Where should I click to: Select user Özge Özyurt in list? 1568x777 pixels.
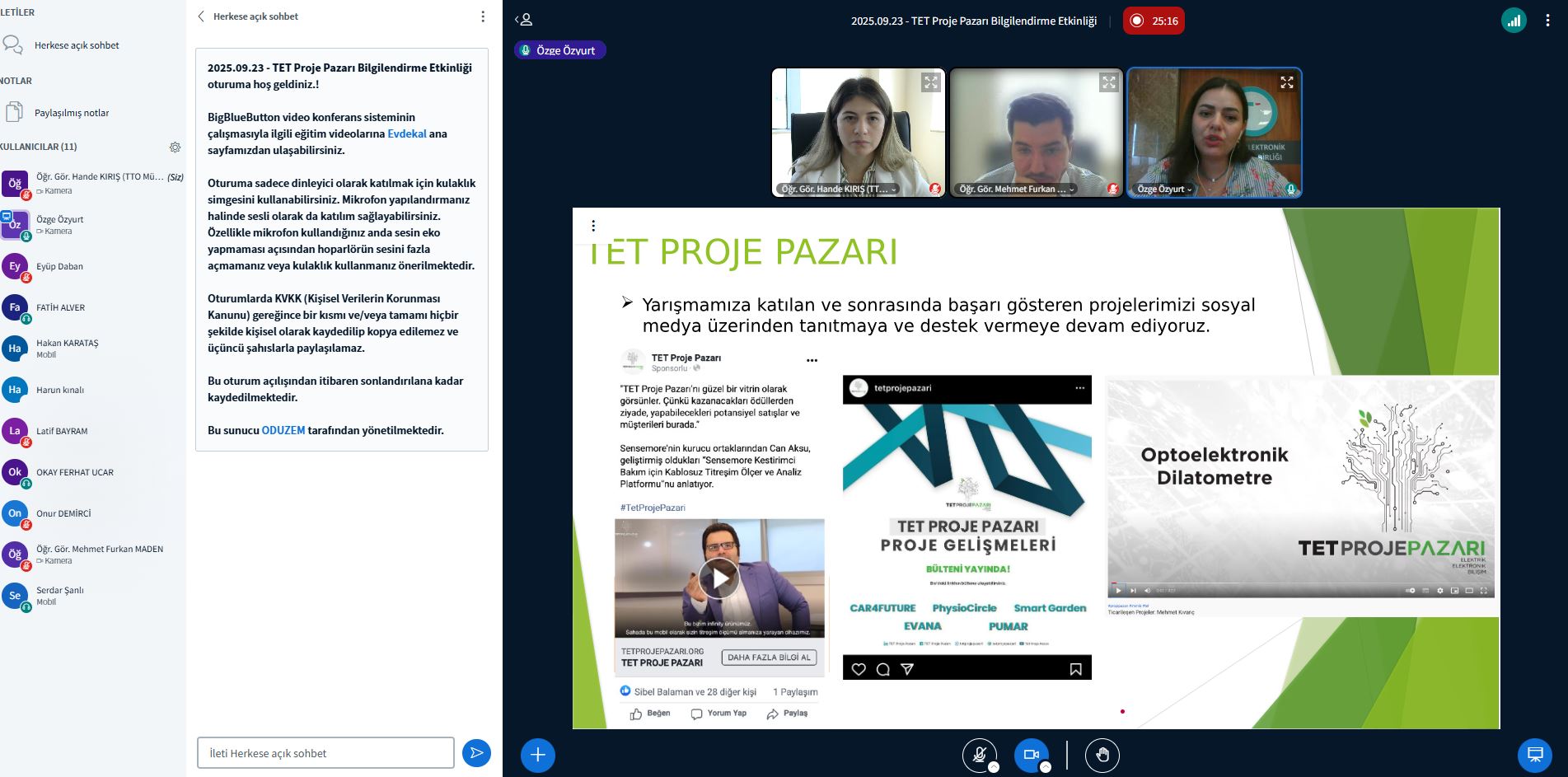[x=92, y=225]
